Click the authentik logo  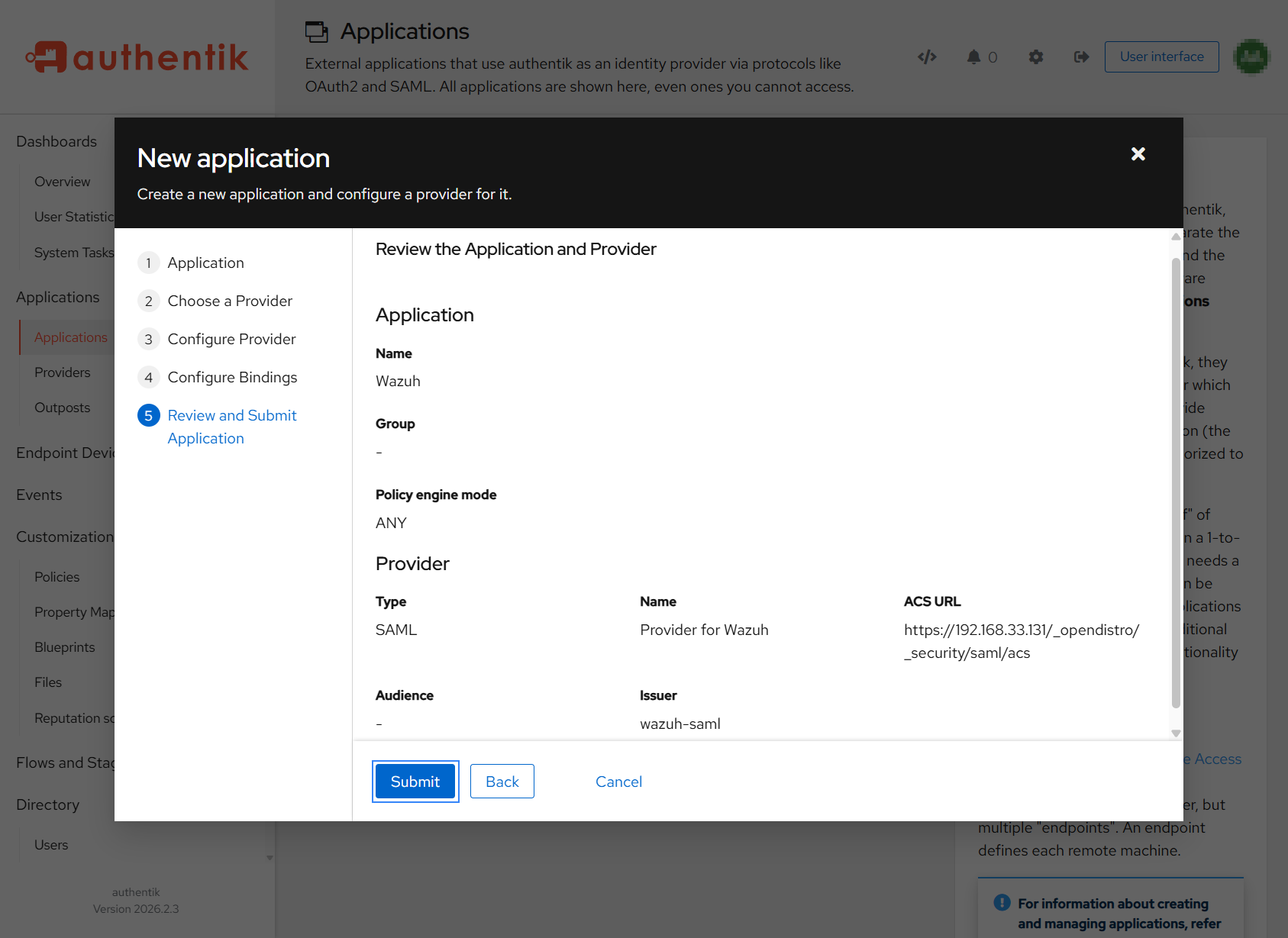(137, 57)
